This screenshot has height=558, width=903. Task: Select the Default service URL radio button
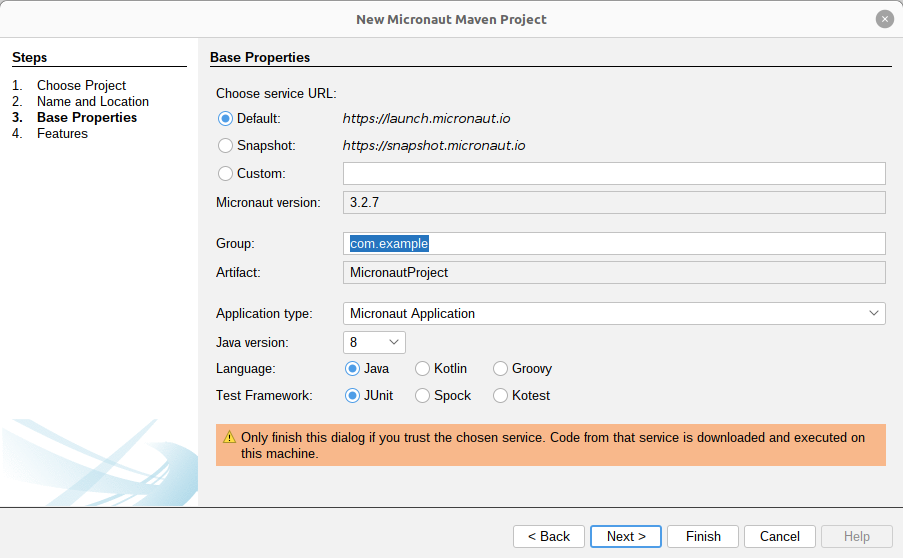[x=225, y=119]
